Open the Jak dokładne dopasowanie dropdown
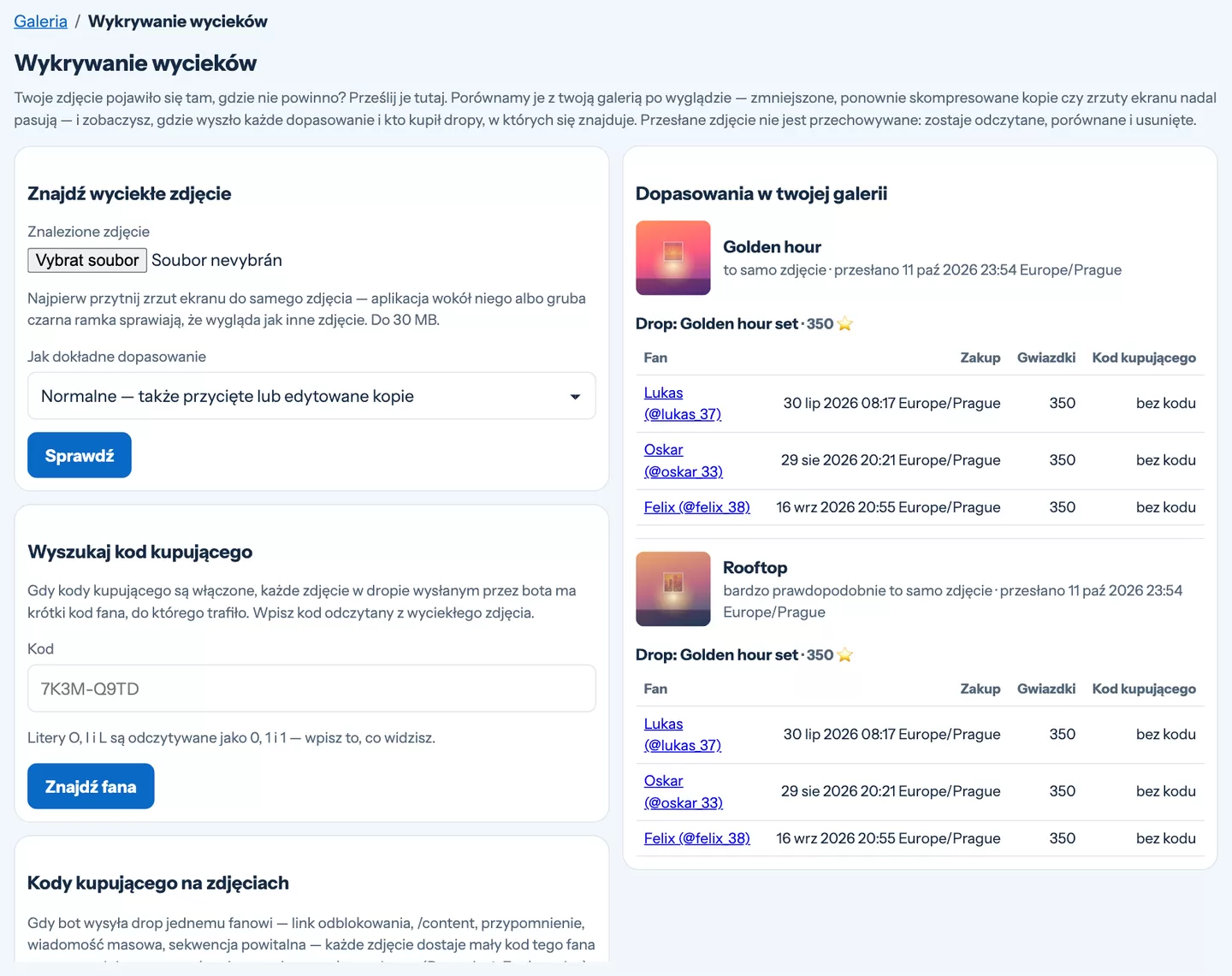This screenshot has height=976, width=1232. pos(311,396)
